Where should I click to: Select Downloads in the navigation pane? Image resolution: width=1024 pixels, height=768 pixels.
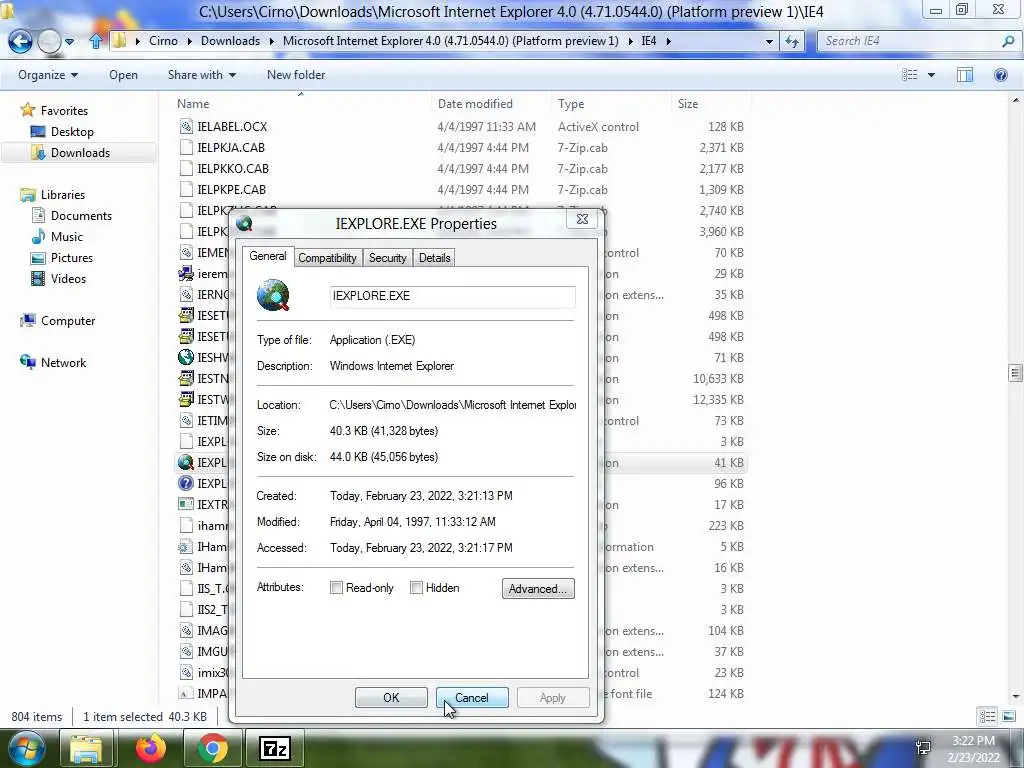pos(80,153)
